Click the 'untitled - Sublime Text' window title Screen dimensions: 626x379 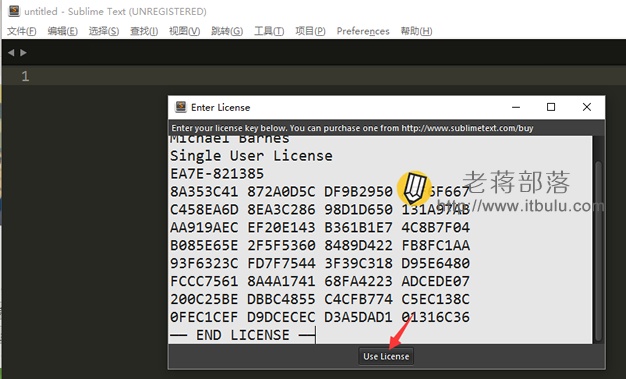tap(115, 12)
